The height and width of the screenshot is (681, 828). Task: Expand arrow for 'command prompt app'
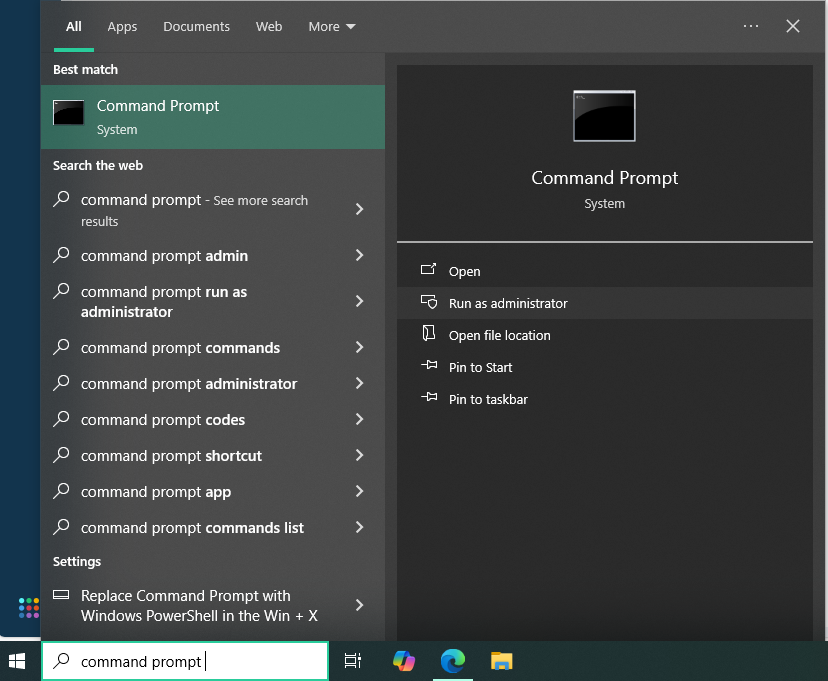359,491
